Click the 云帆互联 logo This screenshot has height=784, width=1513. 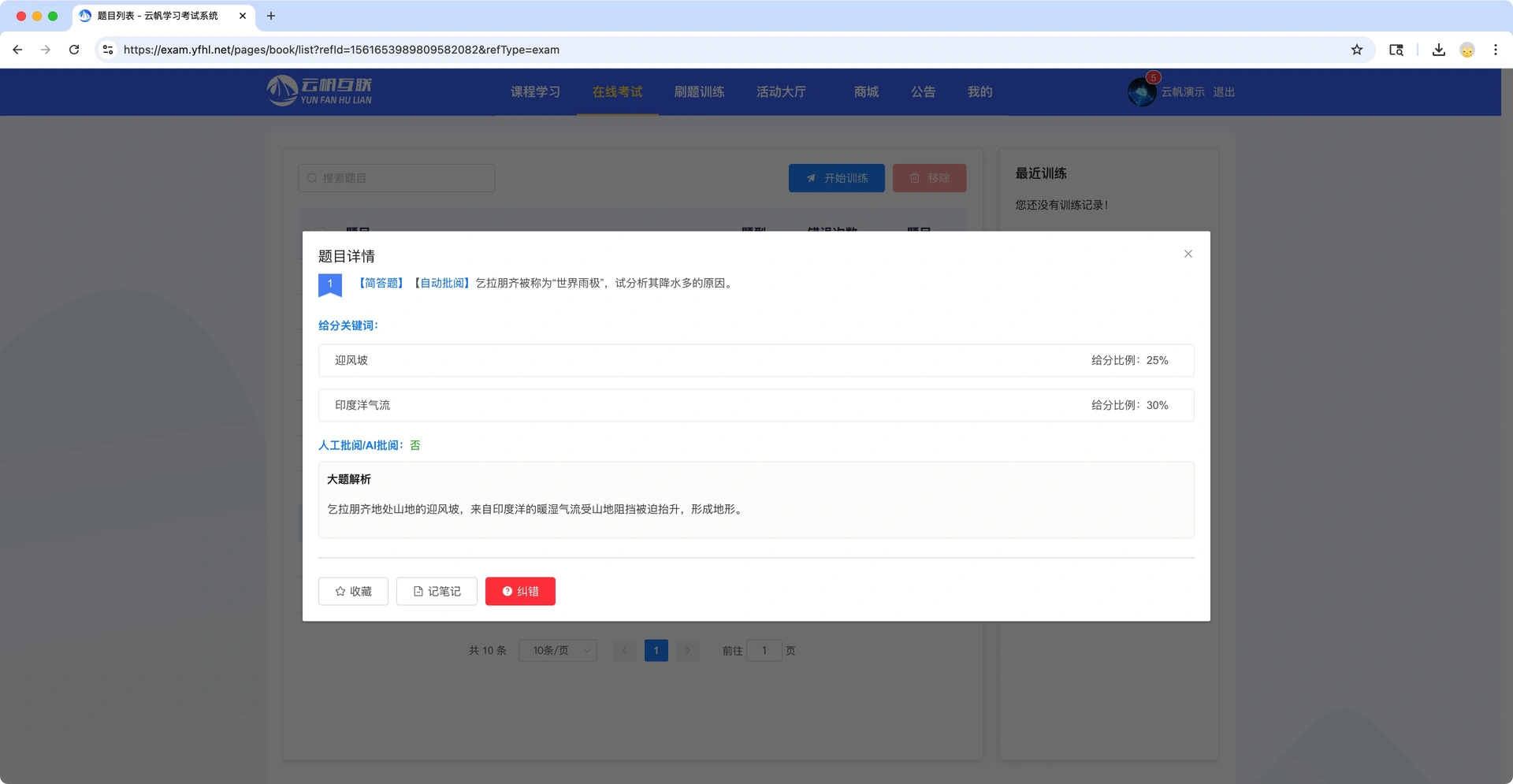pyautogui.click(x=319, y=91)
